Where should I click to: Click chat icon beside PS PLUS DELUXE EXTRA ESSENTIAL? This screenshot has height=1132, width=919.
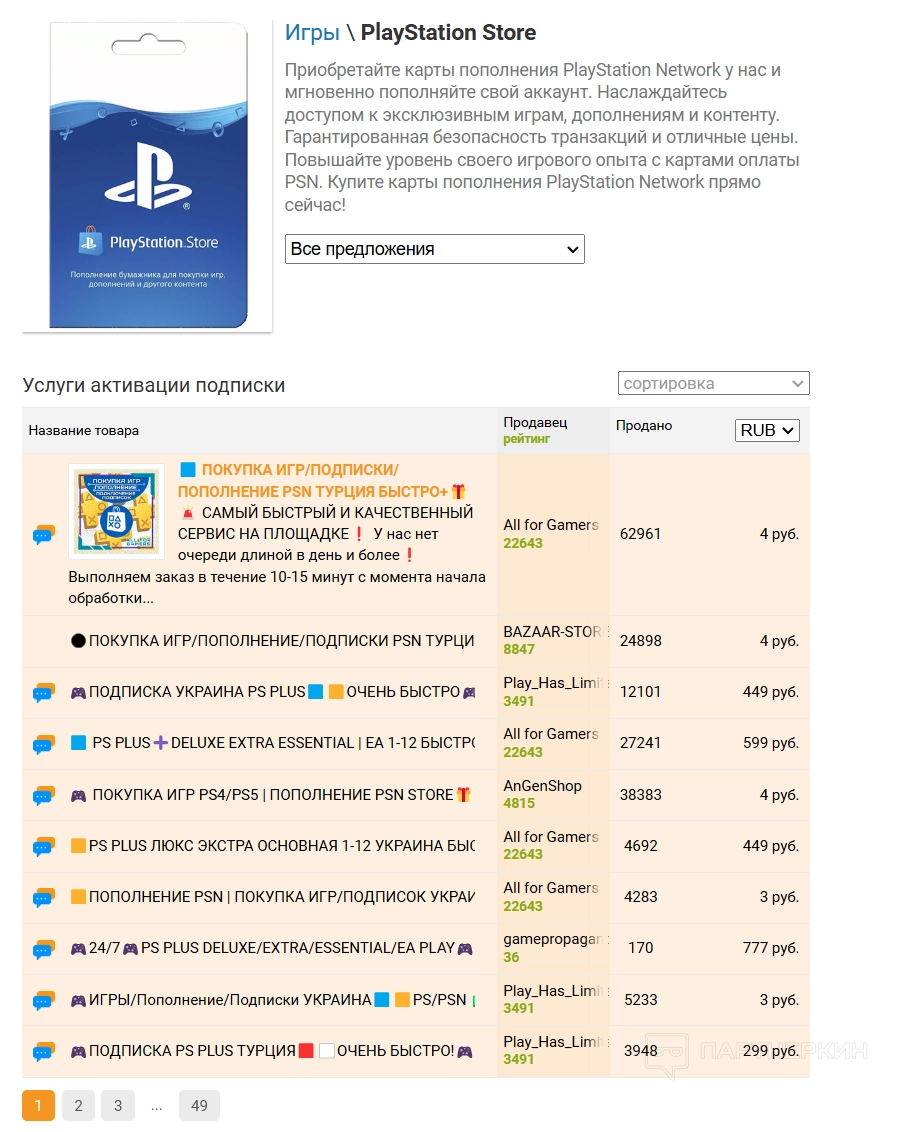(44, 744)
